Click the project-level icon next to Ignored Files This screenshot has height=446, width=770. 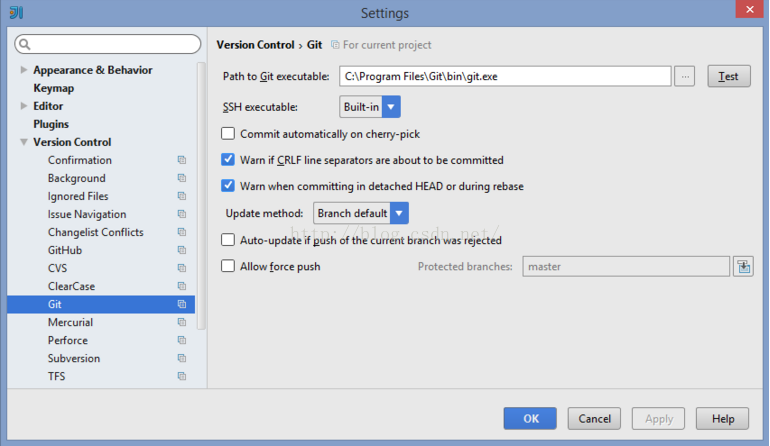click(182, 196)
